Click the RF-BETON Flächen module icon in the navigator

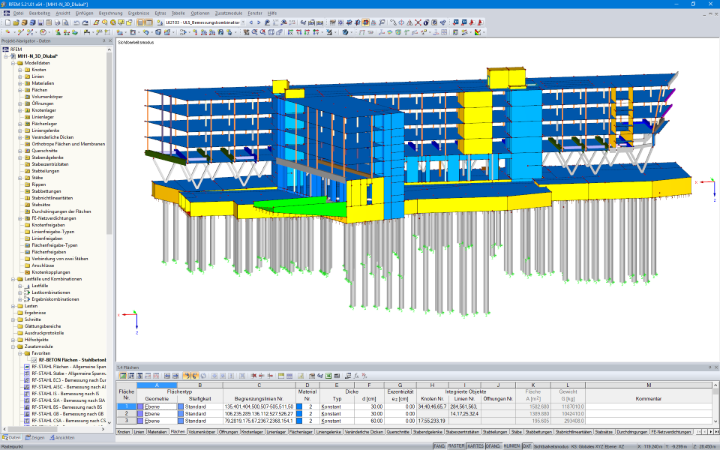34,360
